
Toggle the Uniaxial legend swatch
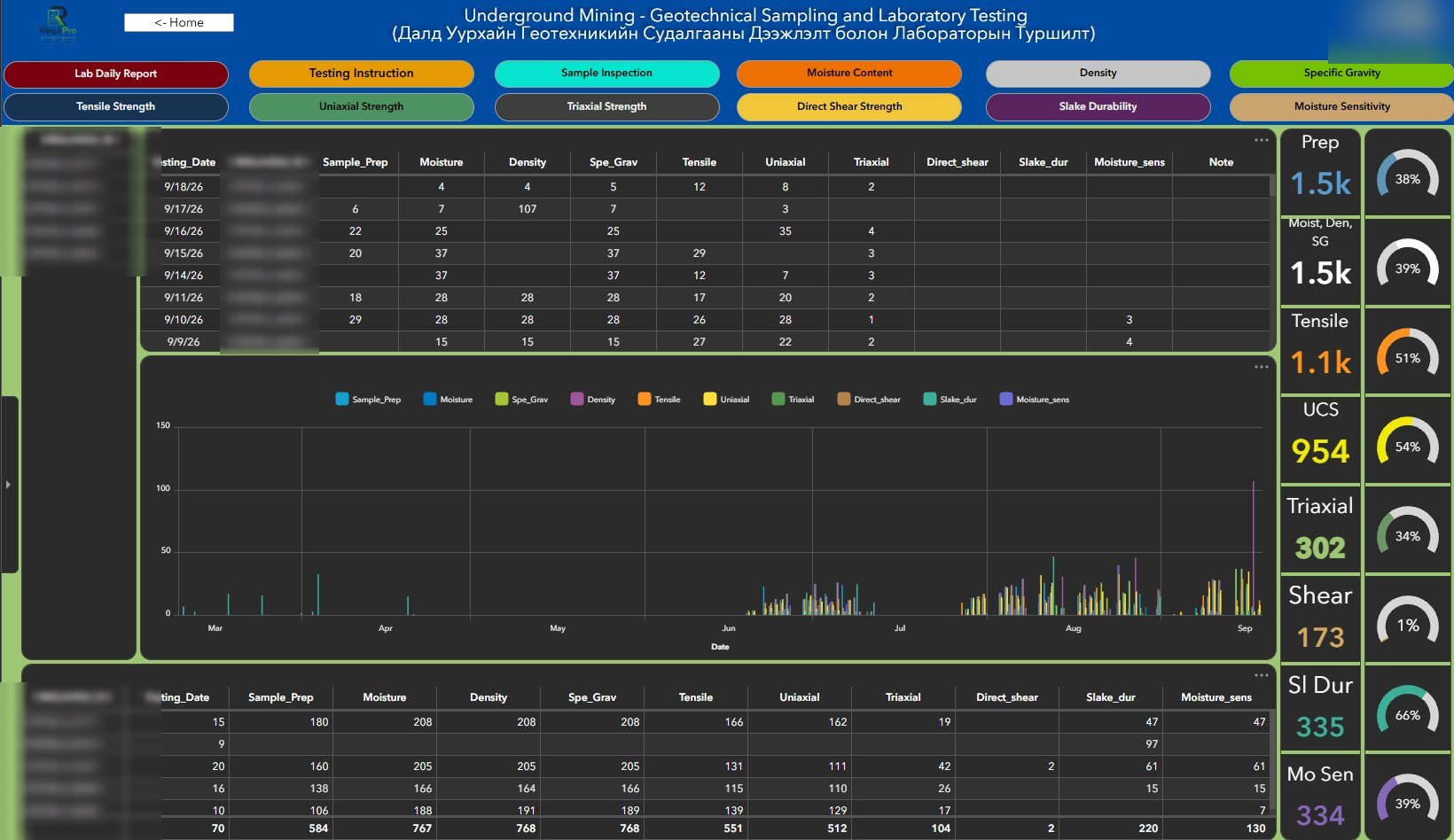click(710, 399)
